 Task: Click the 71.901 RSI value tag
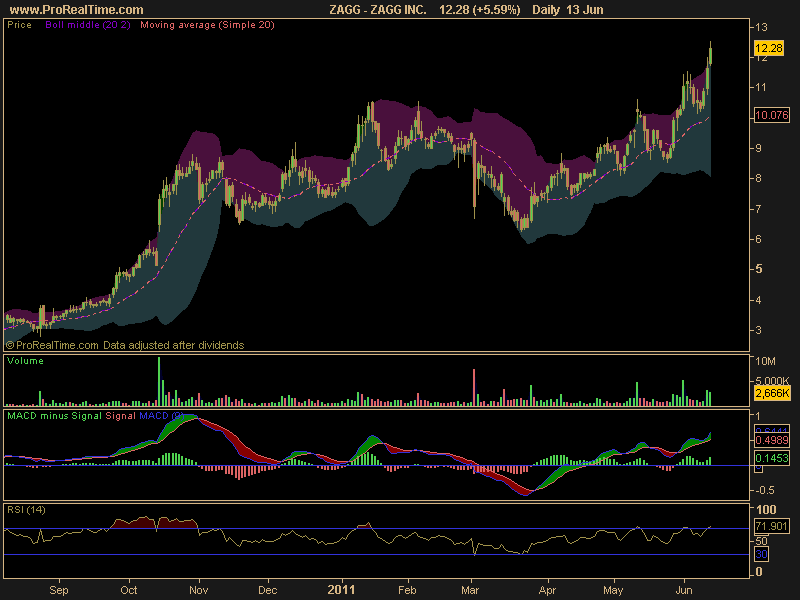click(771, 526)
